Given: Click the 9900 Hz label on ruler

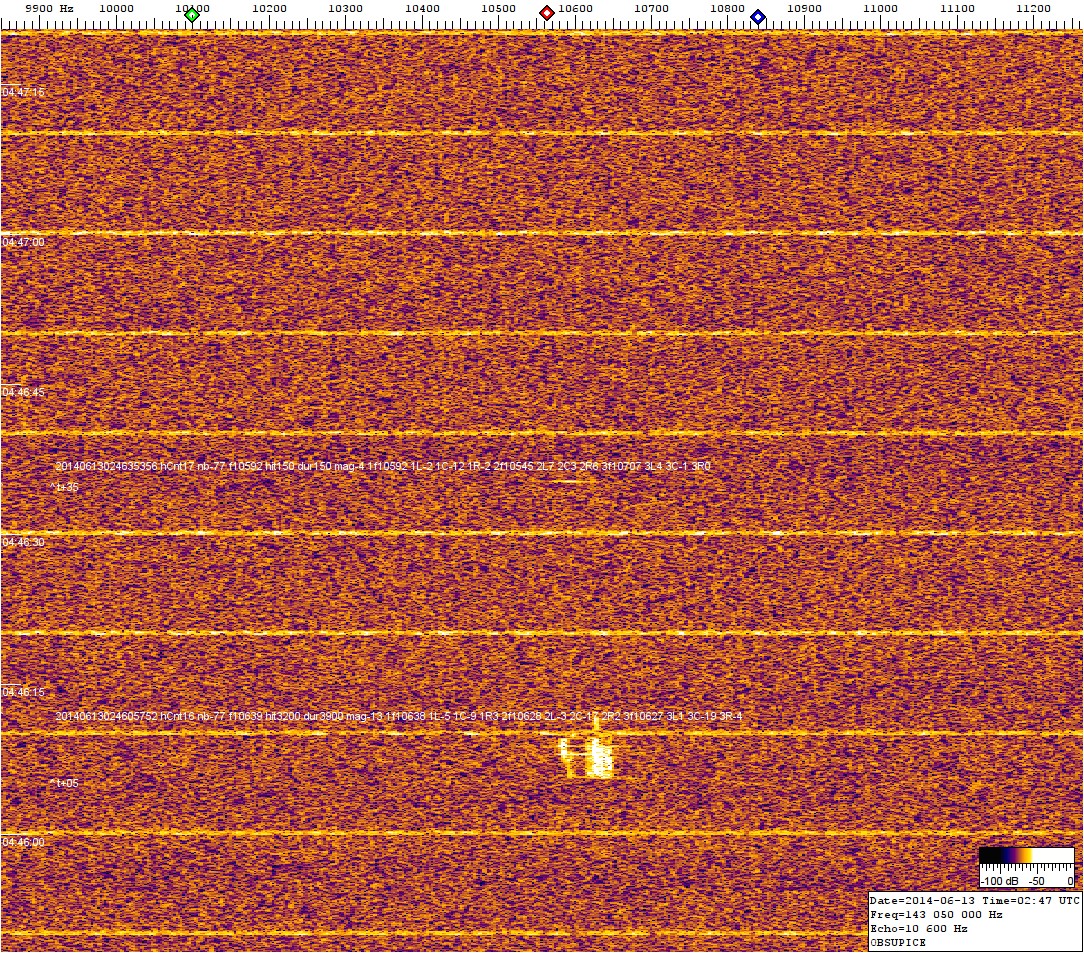Looking at the screenshot, I should [x=49, y=8].
